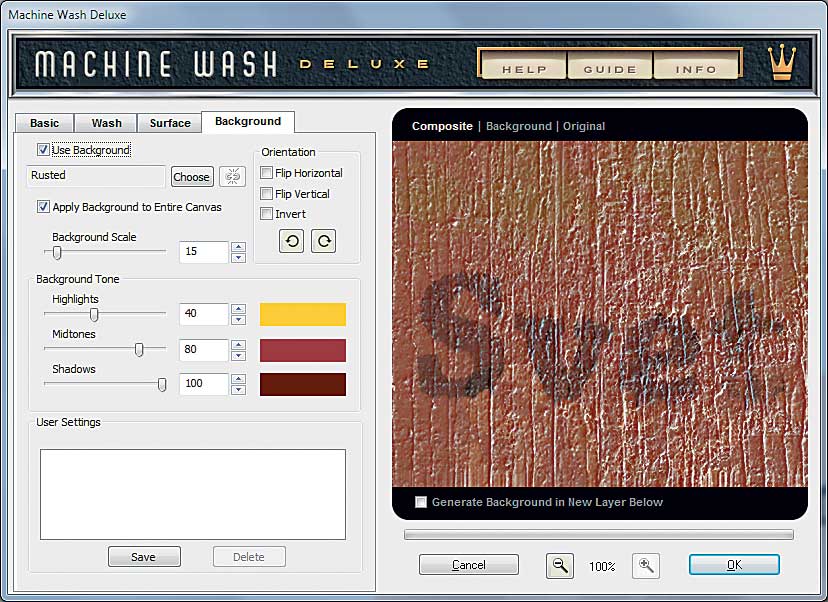Click the User Settings list box

tap(193, 494)
